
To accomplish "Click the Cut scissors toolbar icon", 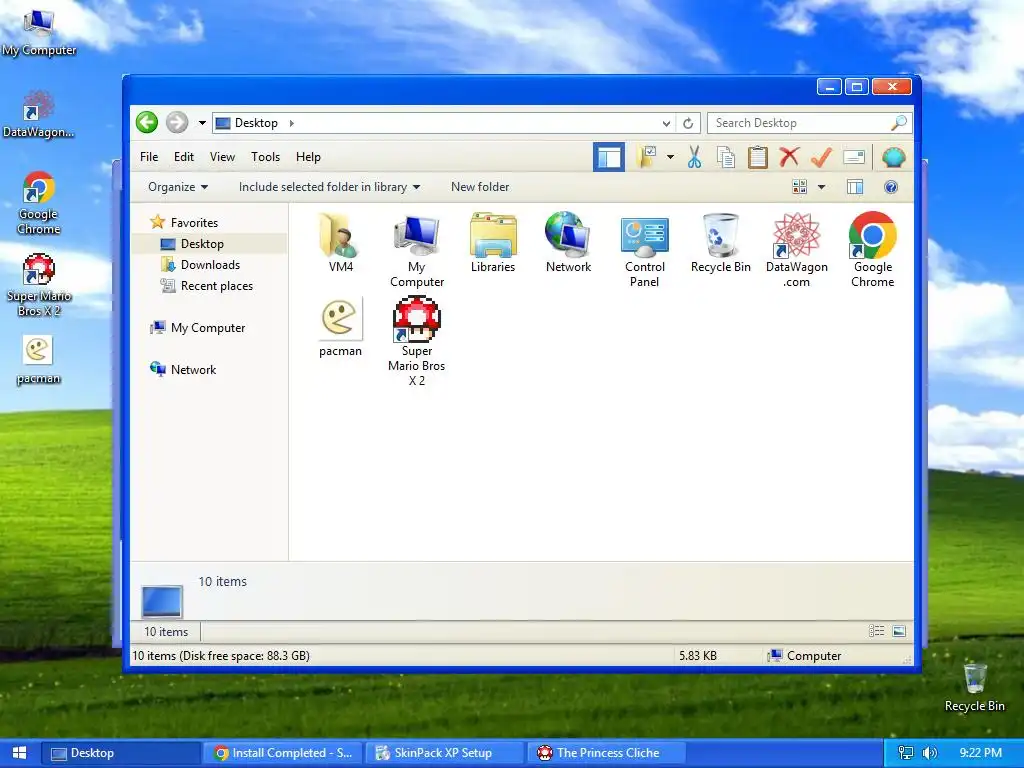I will tap(694, 157).
